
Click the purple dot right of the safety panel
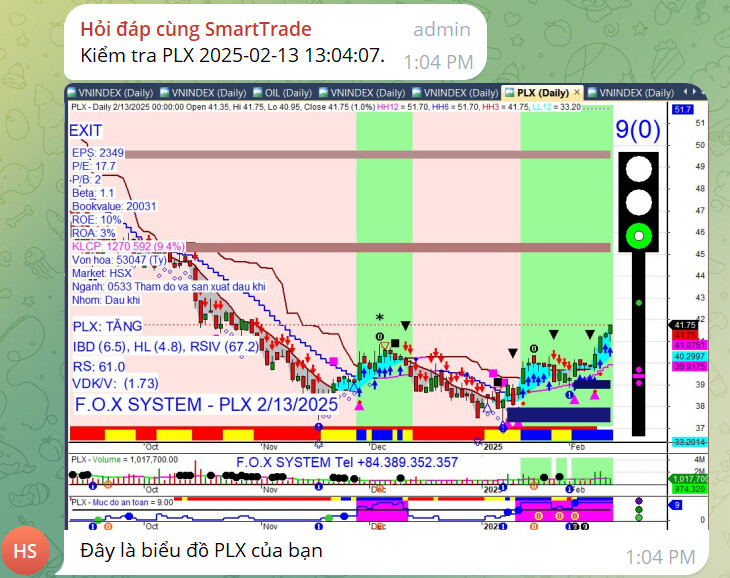click(x=639, y=501)
